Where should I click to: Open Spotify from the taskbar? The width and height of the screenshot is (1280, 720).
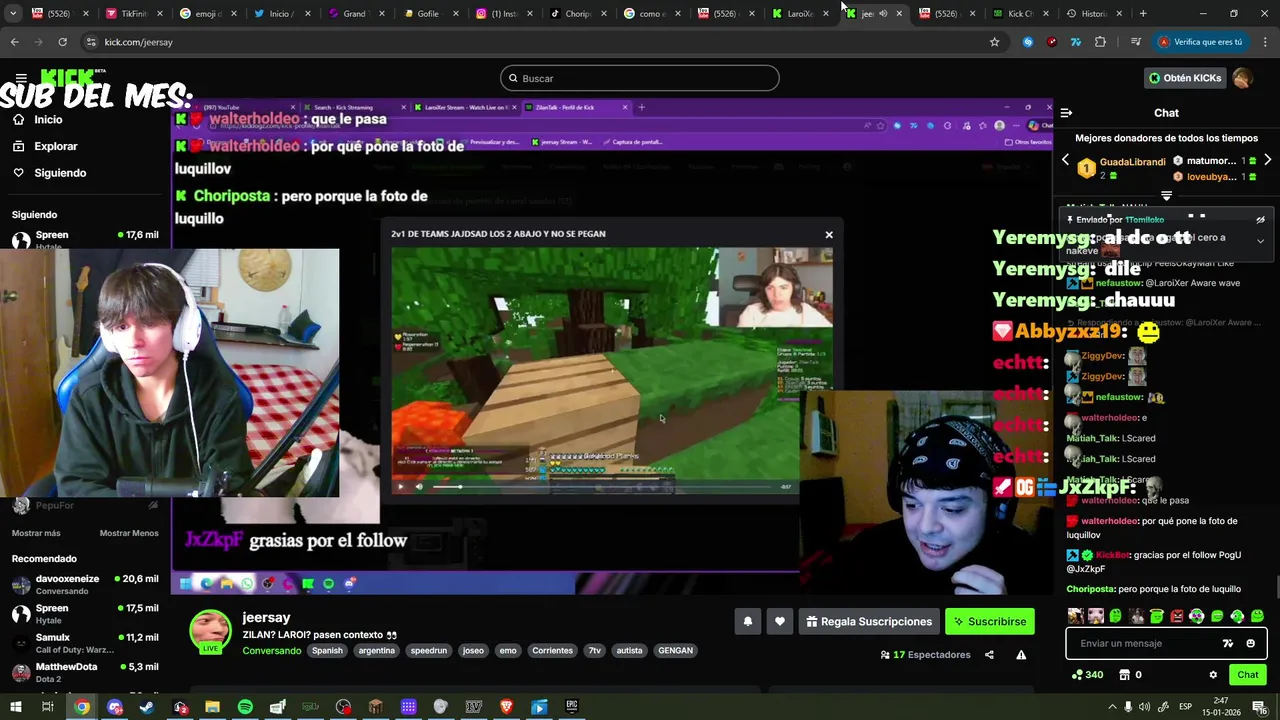[x=245, y=707]
